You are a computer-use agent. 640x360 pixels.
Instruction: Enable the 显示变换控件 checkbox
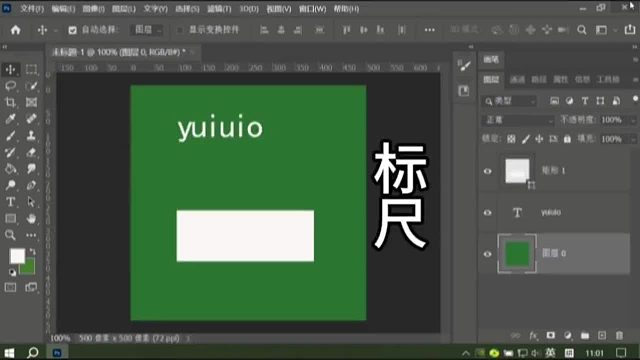pos(180,30)
